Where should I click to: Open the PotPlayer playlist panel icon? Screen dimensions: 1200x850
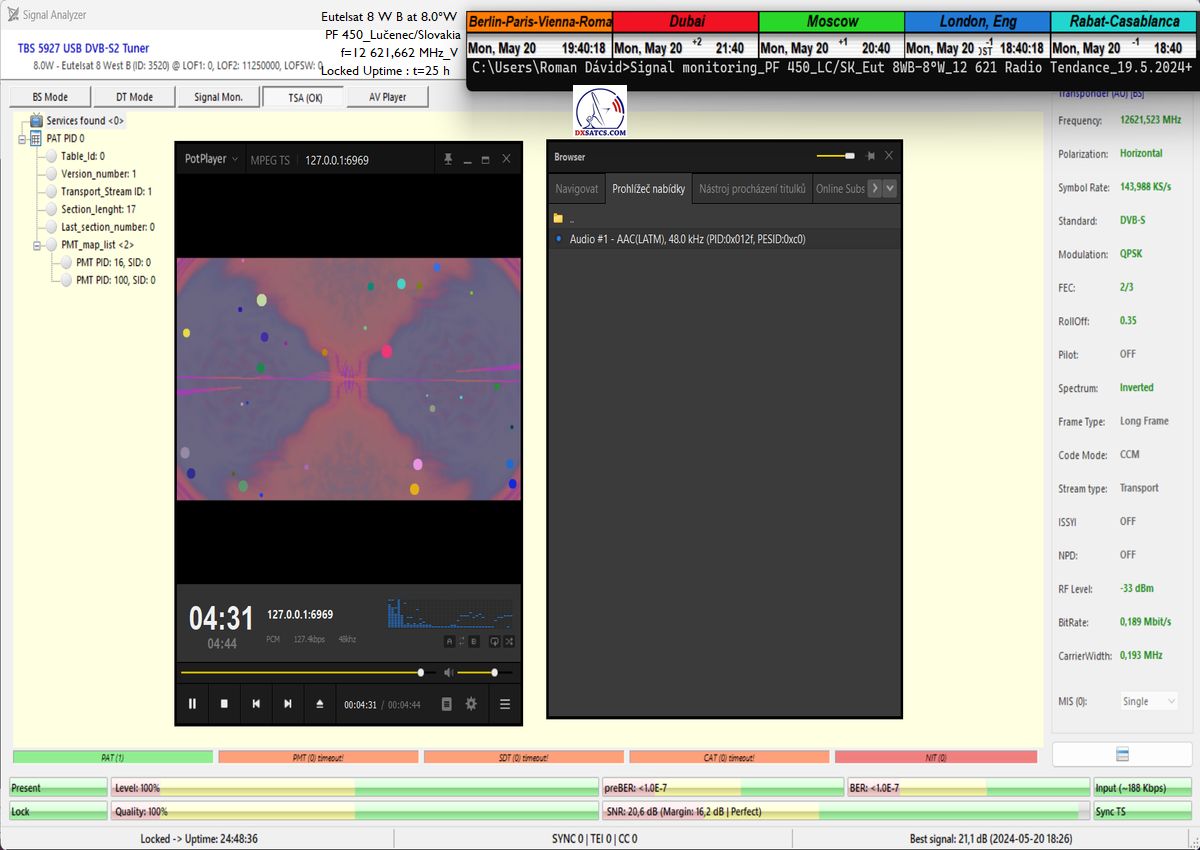click(447, 704)
